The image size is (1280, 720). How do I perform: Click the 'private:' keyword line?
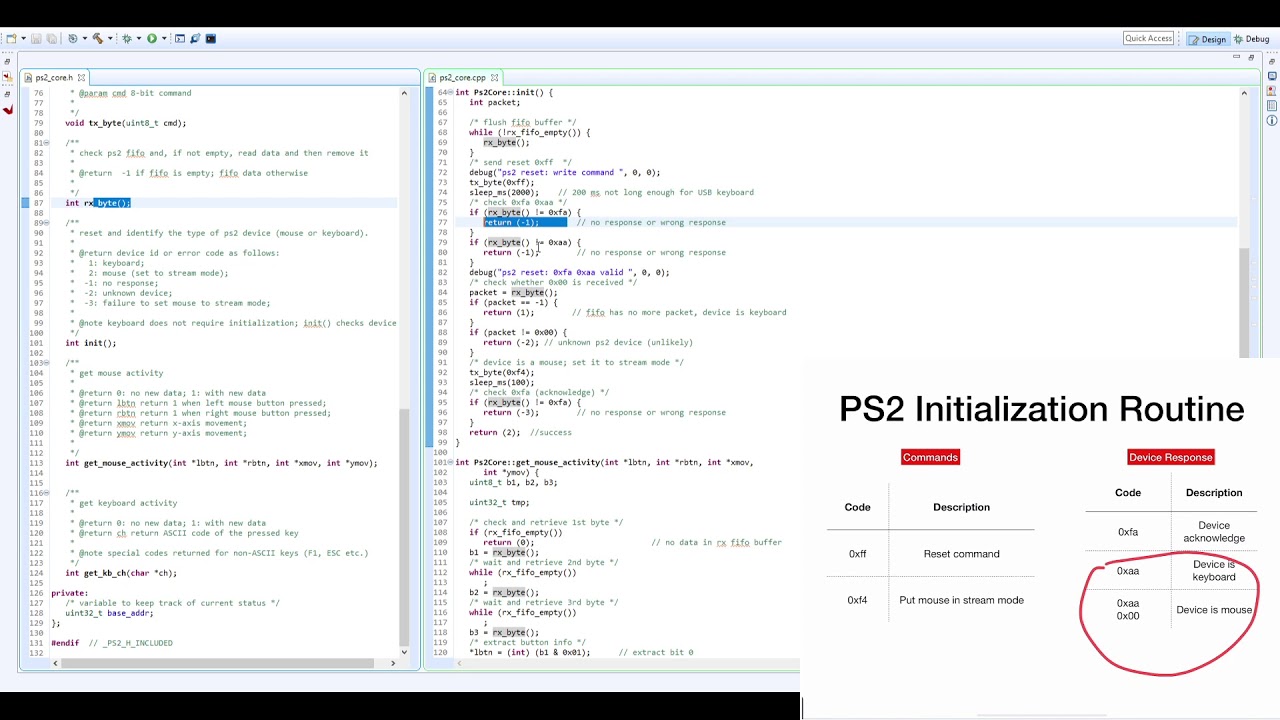coord(70,593)
